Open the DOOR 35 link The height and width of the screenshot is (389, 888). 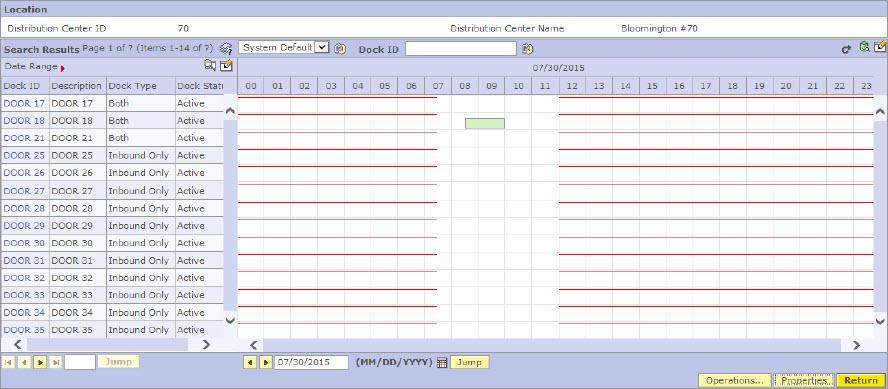[x=24, y=330]
